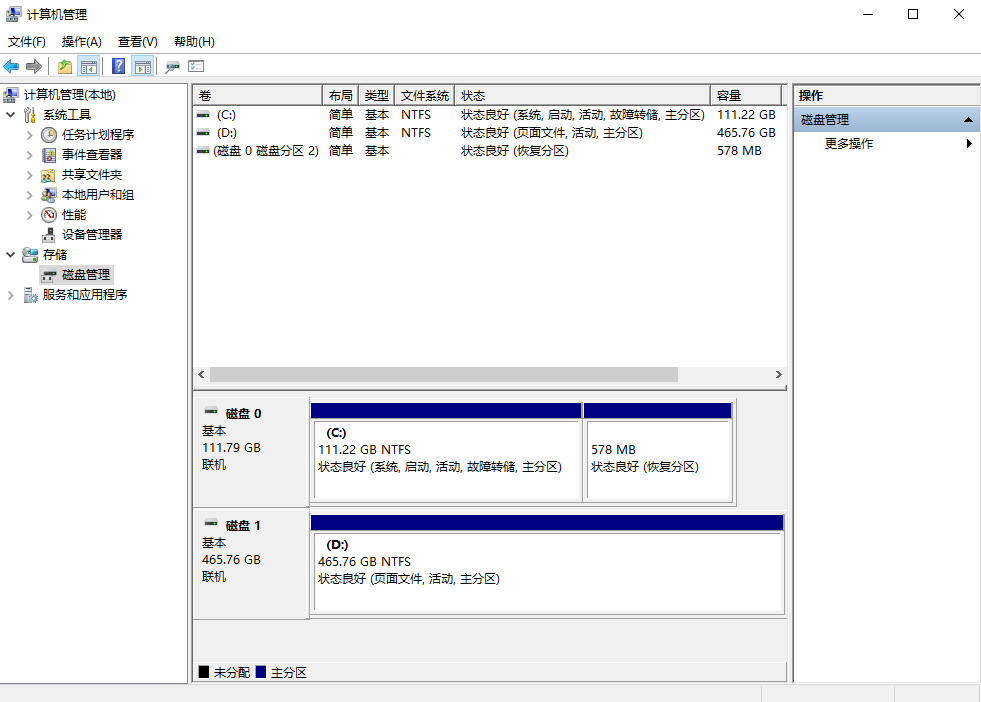Image resolution: width=981 pixels, height=702 pixels.
Task: Click the blue 主分区 legend swatch
Action: 261,672
